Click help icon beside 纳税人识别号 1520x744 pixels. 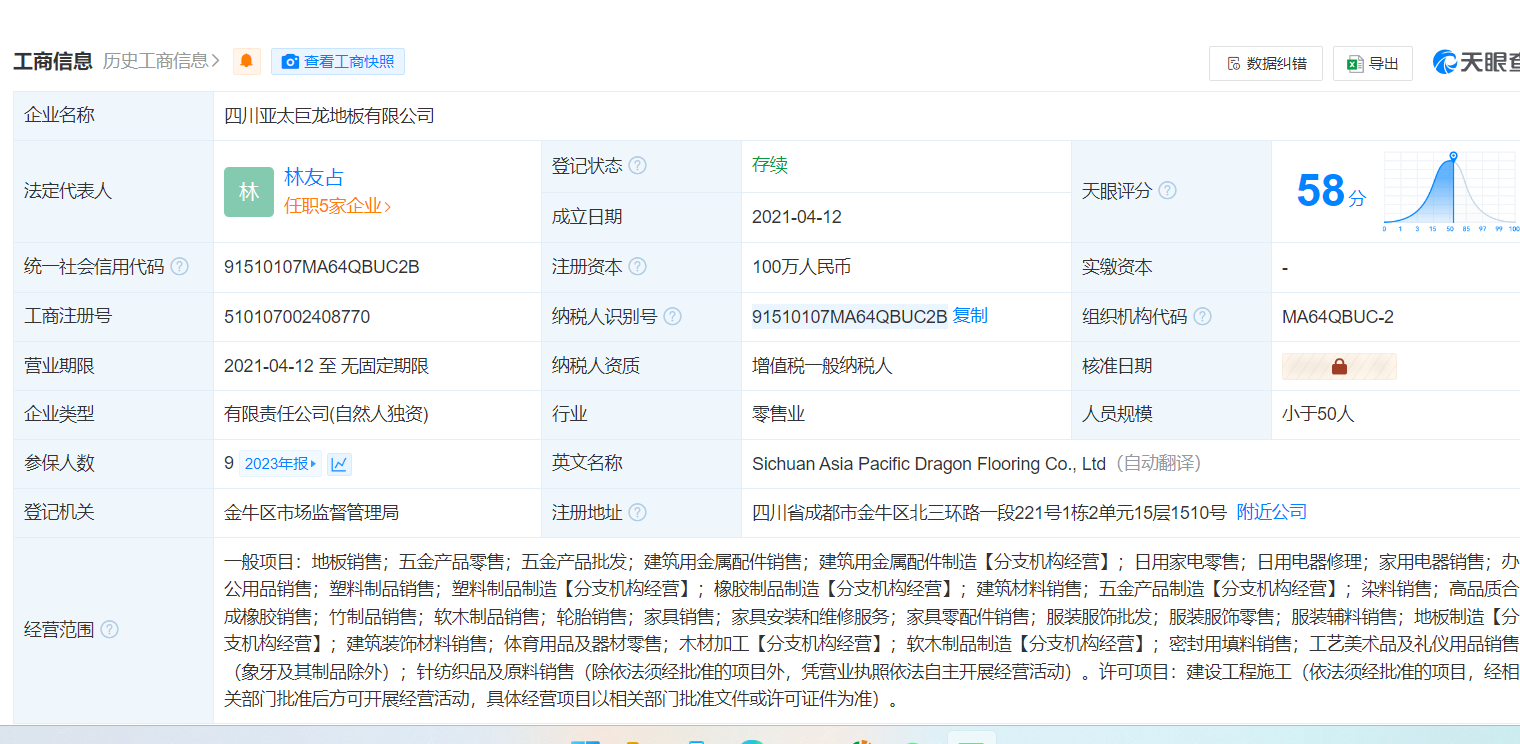coord(672,317)
